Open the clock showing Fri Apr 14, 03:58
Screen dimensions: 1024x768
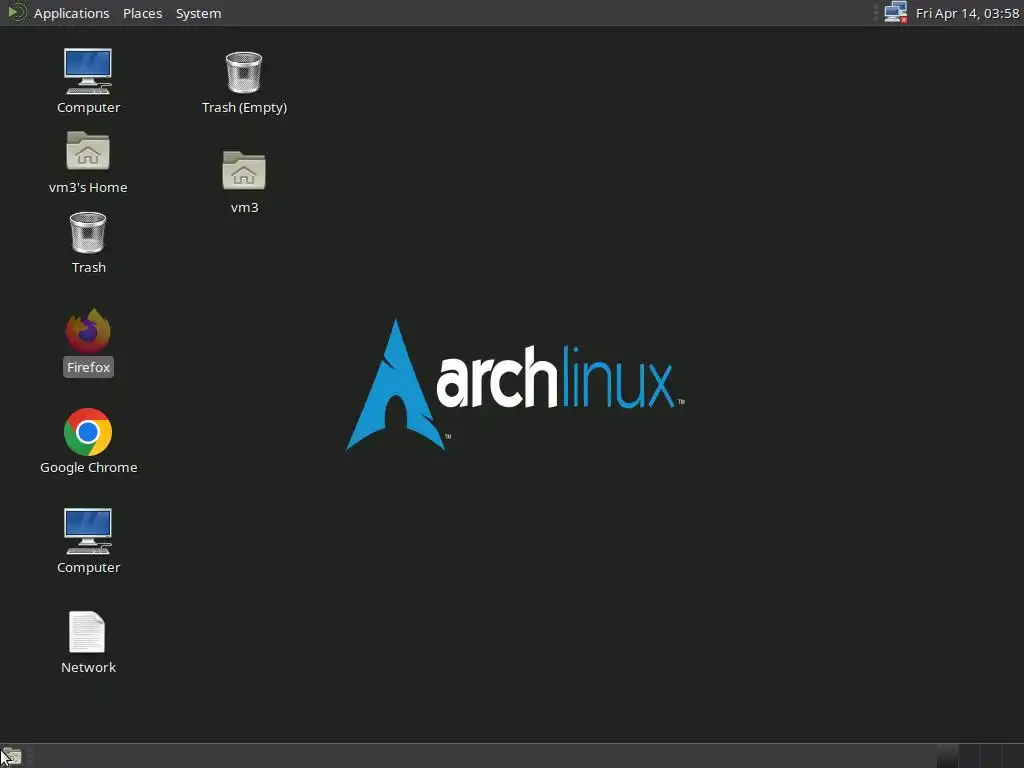(x=967, y=13)
